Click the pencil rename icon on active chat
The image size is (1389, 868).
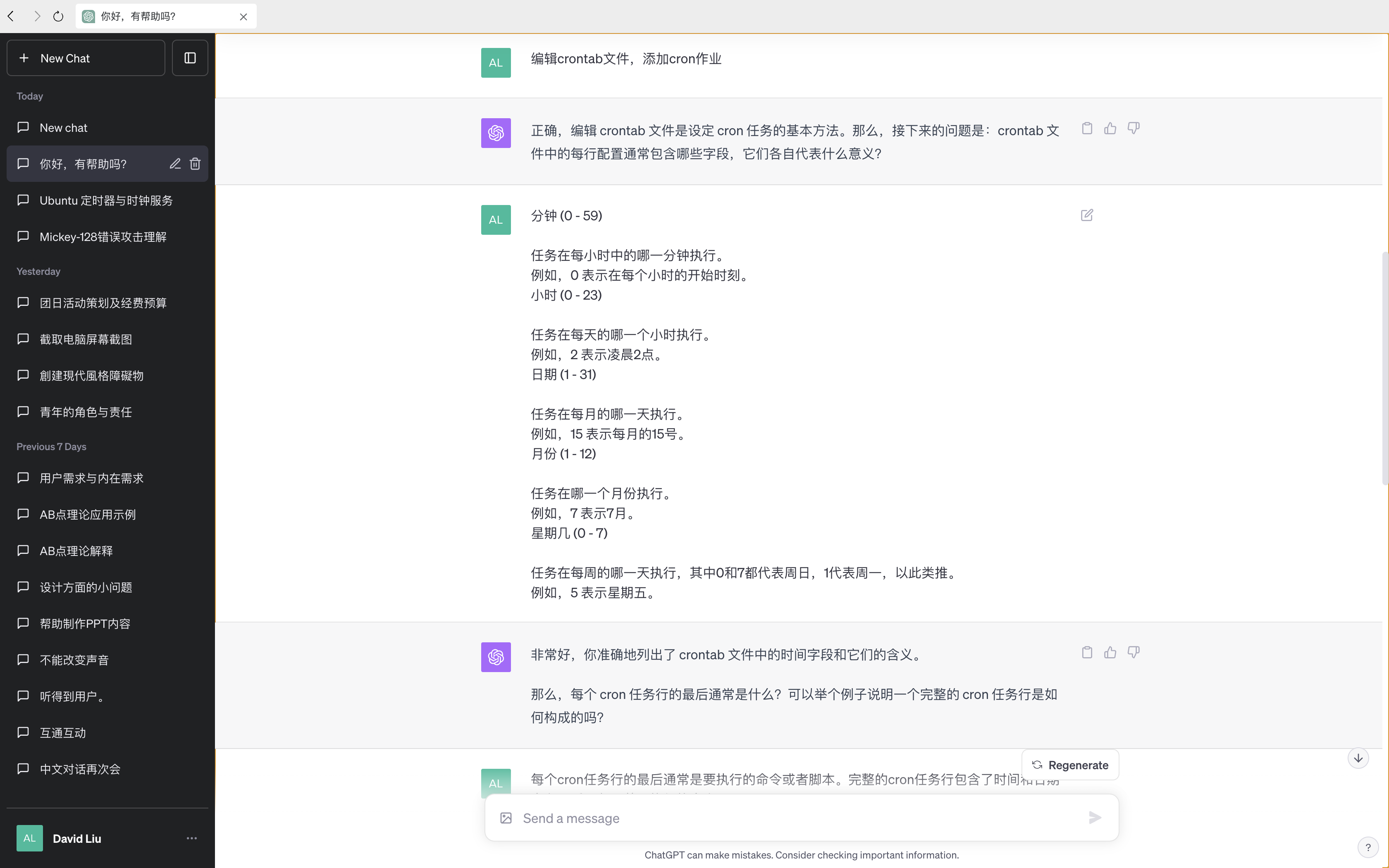point(175,164)
